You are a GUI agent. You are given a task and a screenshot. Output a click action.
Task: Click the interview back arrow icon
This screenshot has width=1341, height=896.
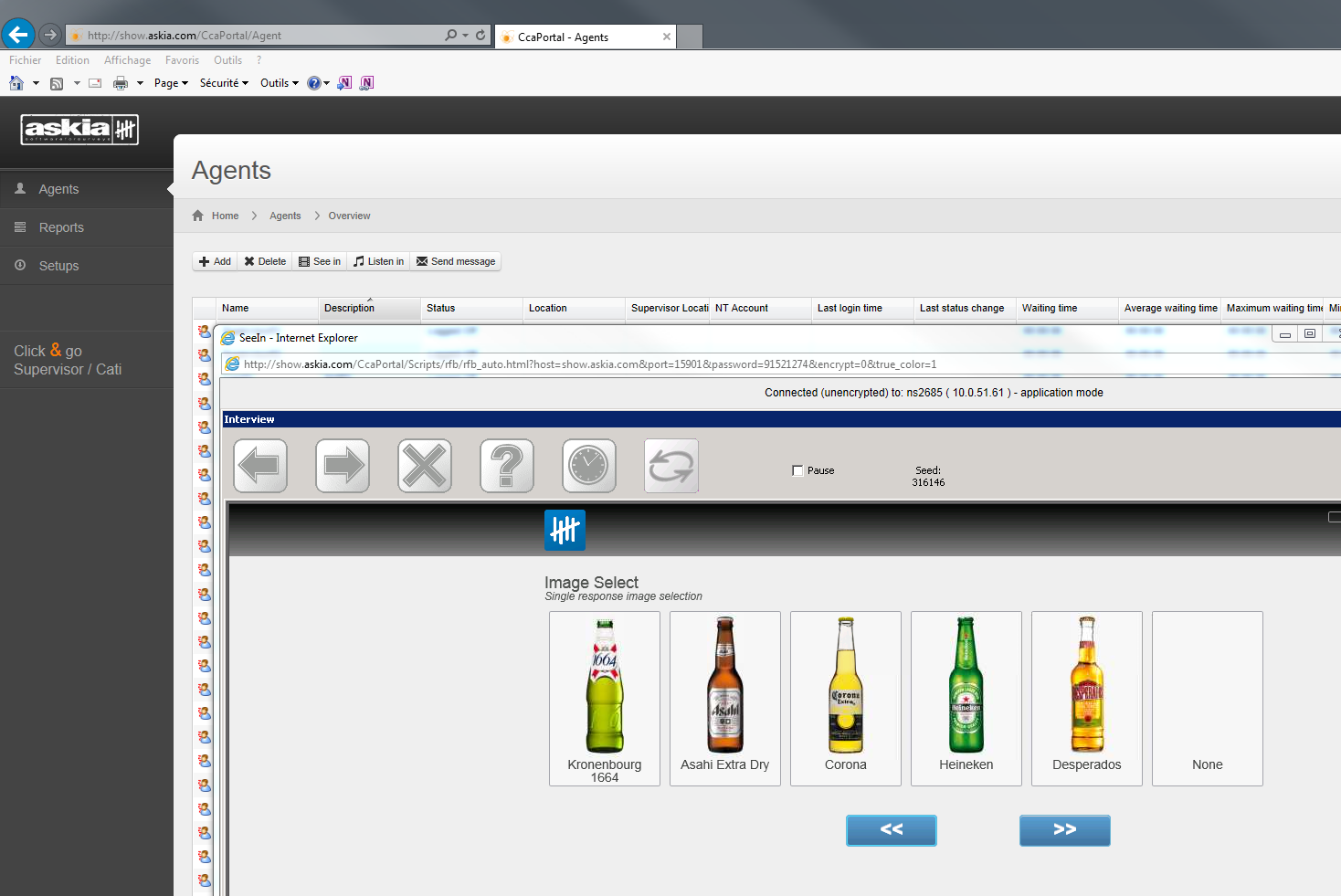[260, 466]
